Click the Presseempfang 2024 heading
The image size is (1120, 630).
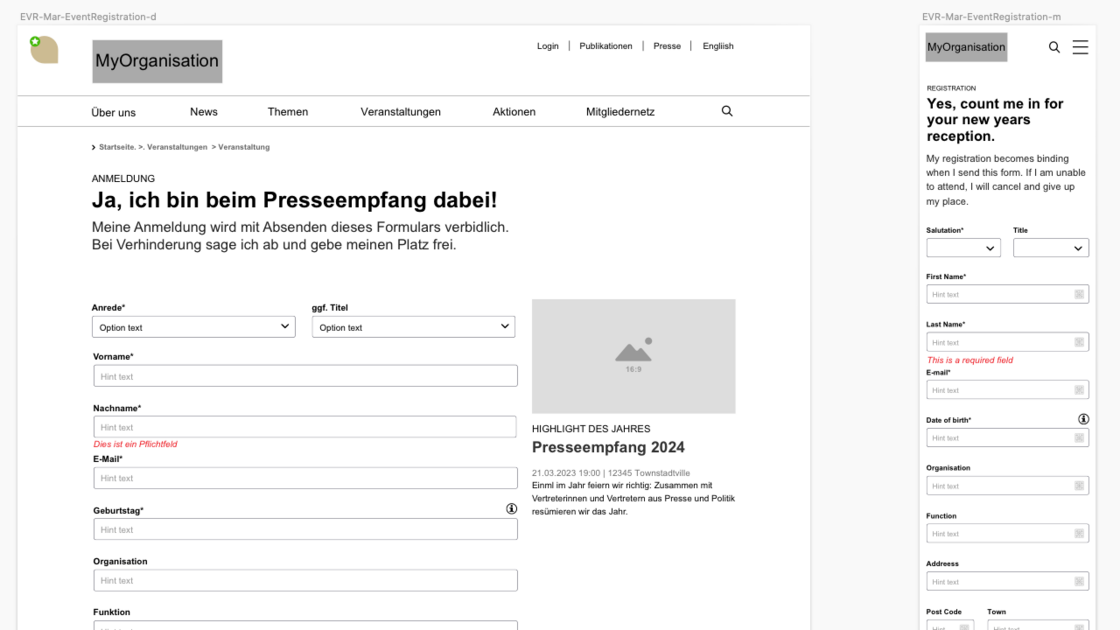click(608, 447)
